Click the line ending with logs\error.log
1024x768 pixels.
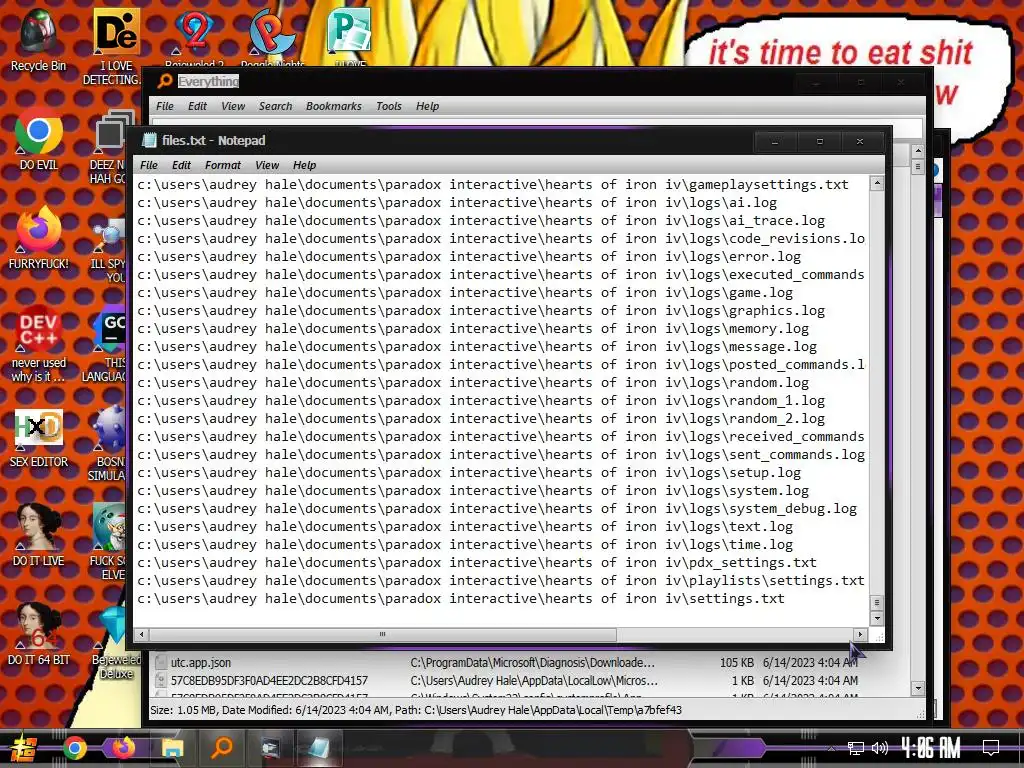[469, 257]
